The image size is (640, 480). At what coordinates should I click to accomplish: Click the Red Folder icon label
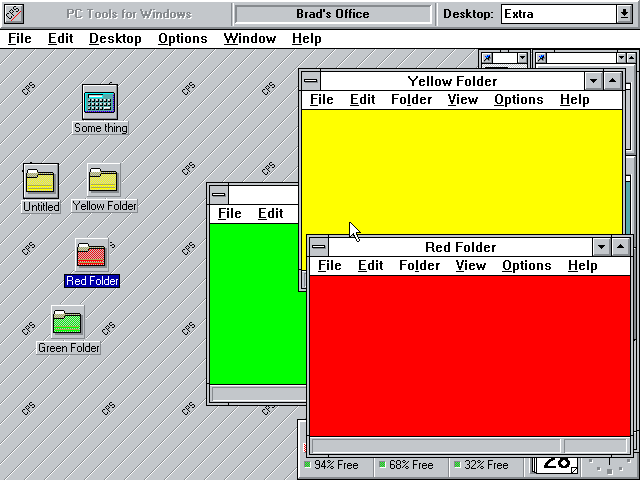tap(92, 281)
